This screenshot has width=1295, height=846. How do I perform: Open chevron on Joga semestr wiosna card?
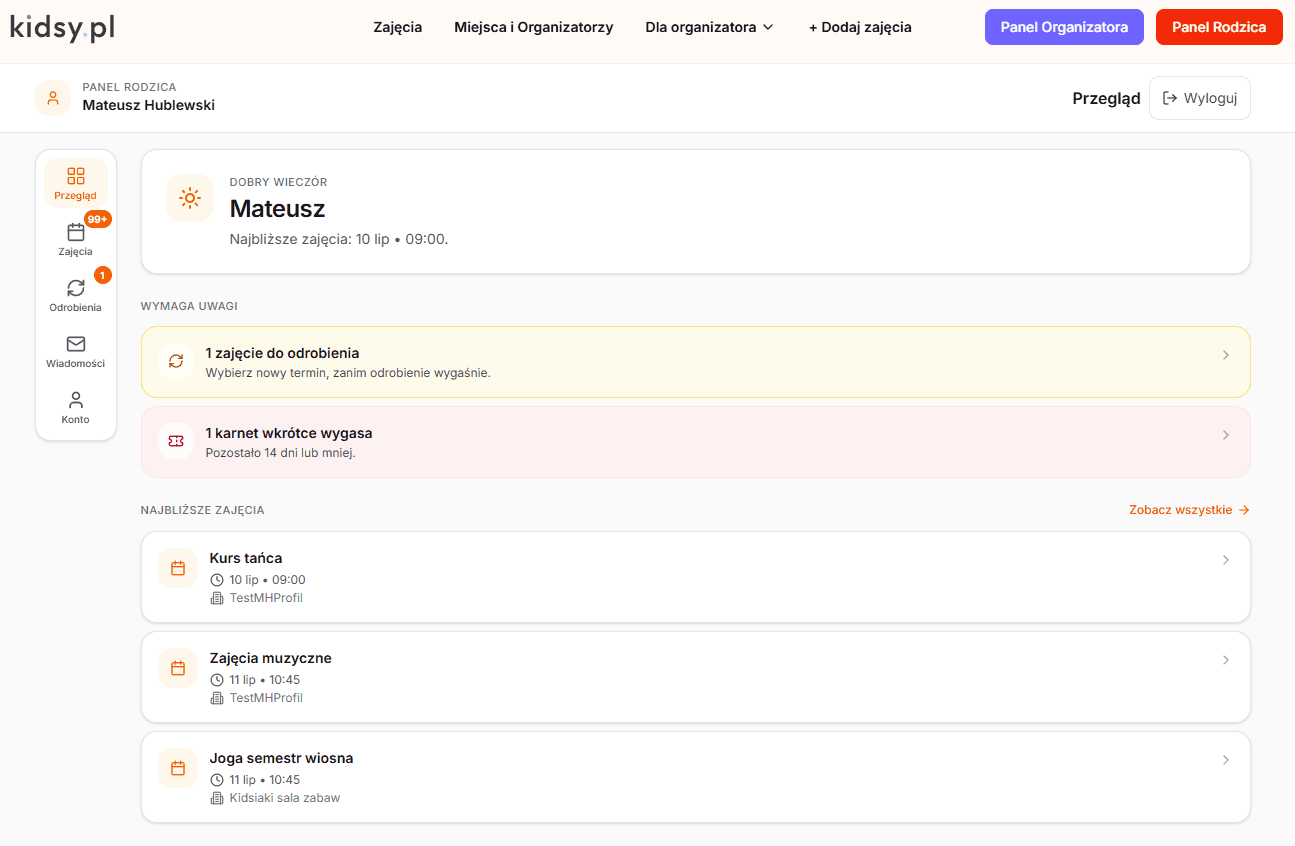[x=1226, y=760]
